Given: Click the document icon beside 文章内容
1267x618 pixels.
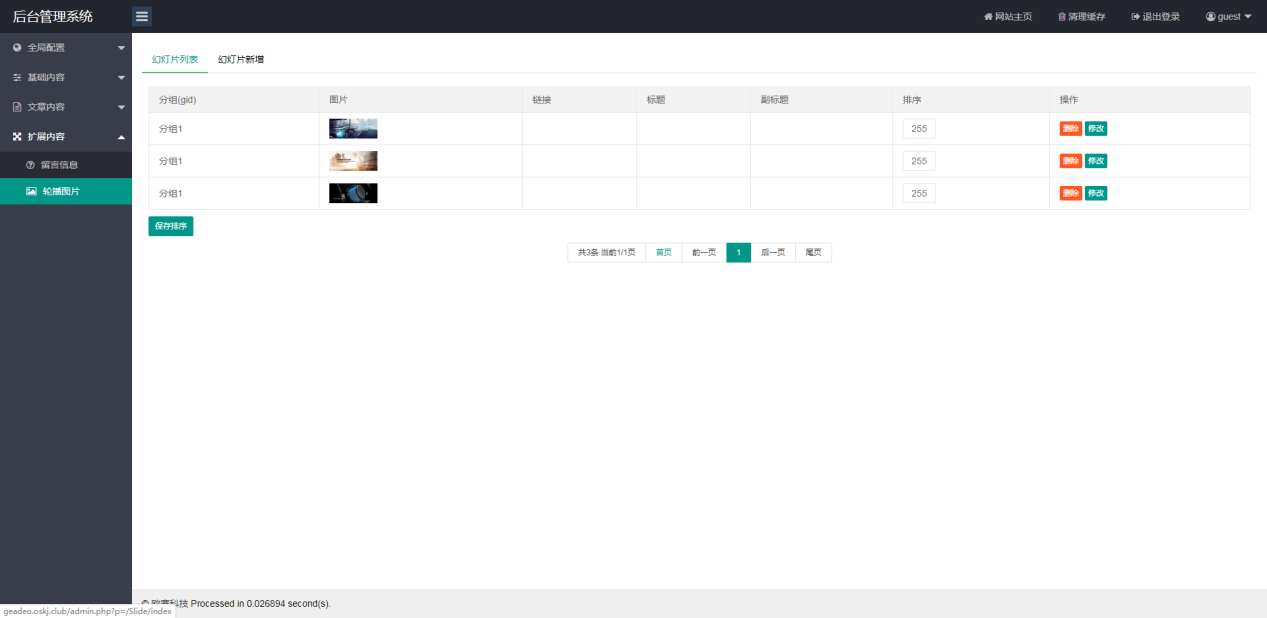Looking at the screenshot, I should coord(17,107).
